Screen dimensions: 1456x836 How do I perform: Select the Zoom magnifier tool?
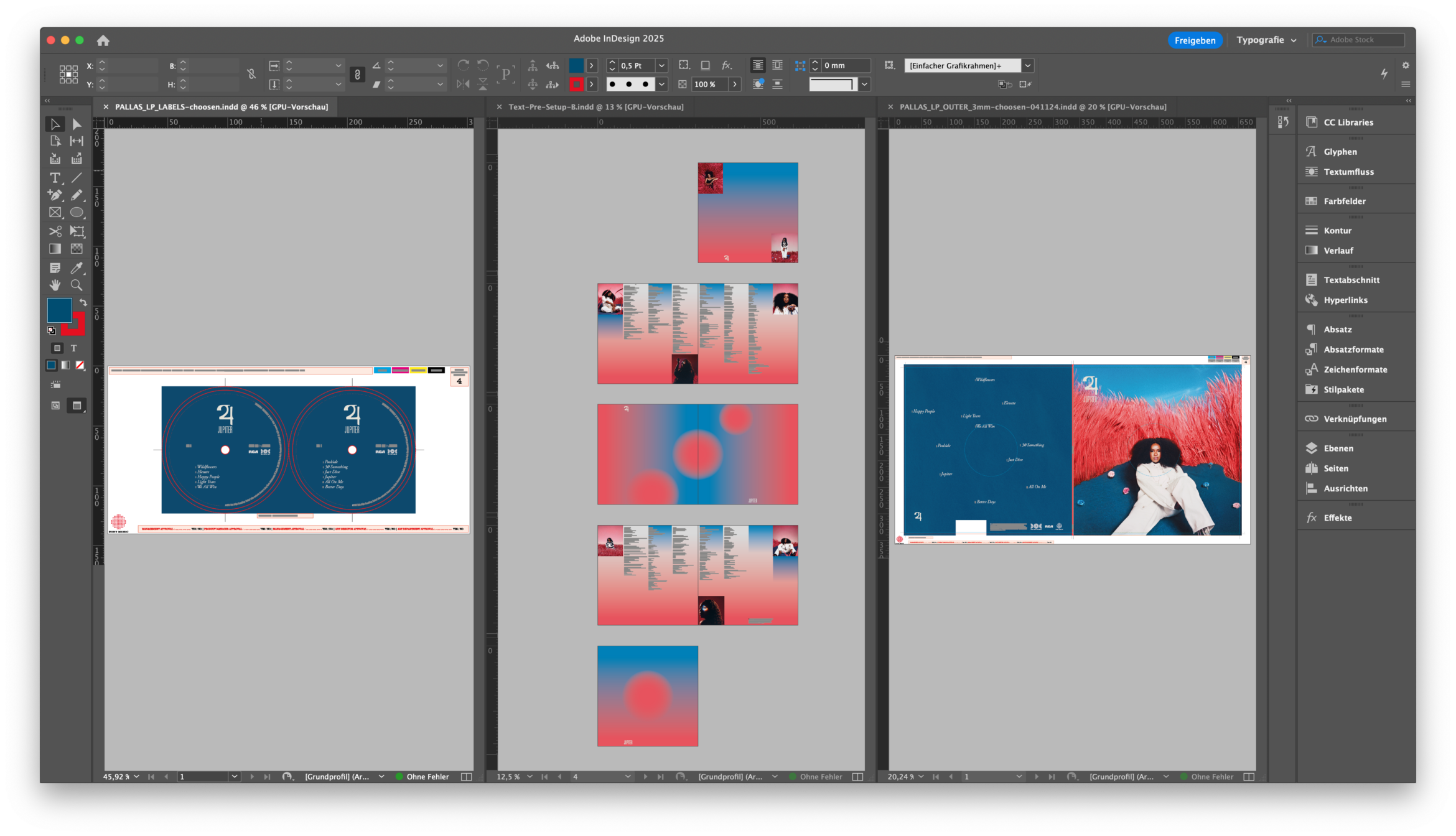point(77,286)
